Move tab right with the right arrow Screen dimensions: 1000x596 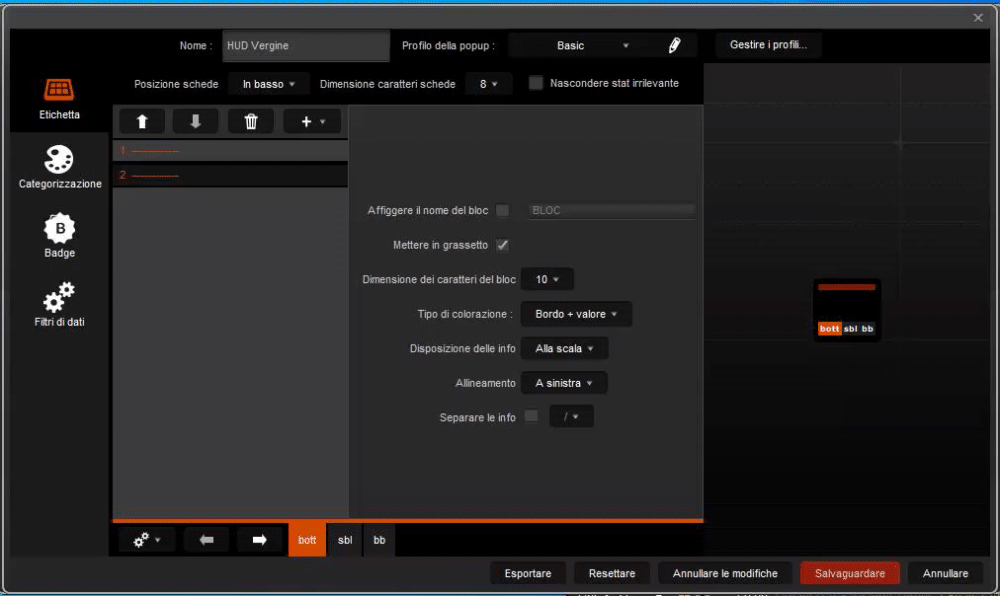tap(259, 540)
